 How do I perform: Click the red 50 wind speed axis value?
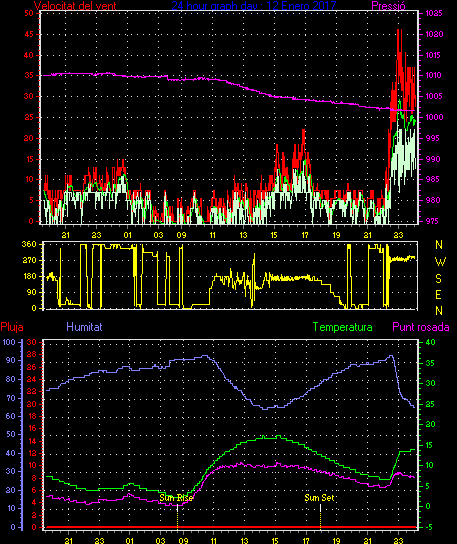point(29,14)
